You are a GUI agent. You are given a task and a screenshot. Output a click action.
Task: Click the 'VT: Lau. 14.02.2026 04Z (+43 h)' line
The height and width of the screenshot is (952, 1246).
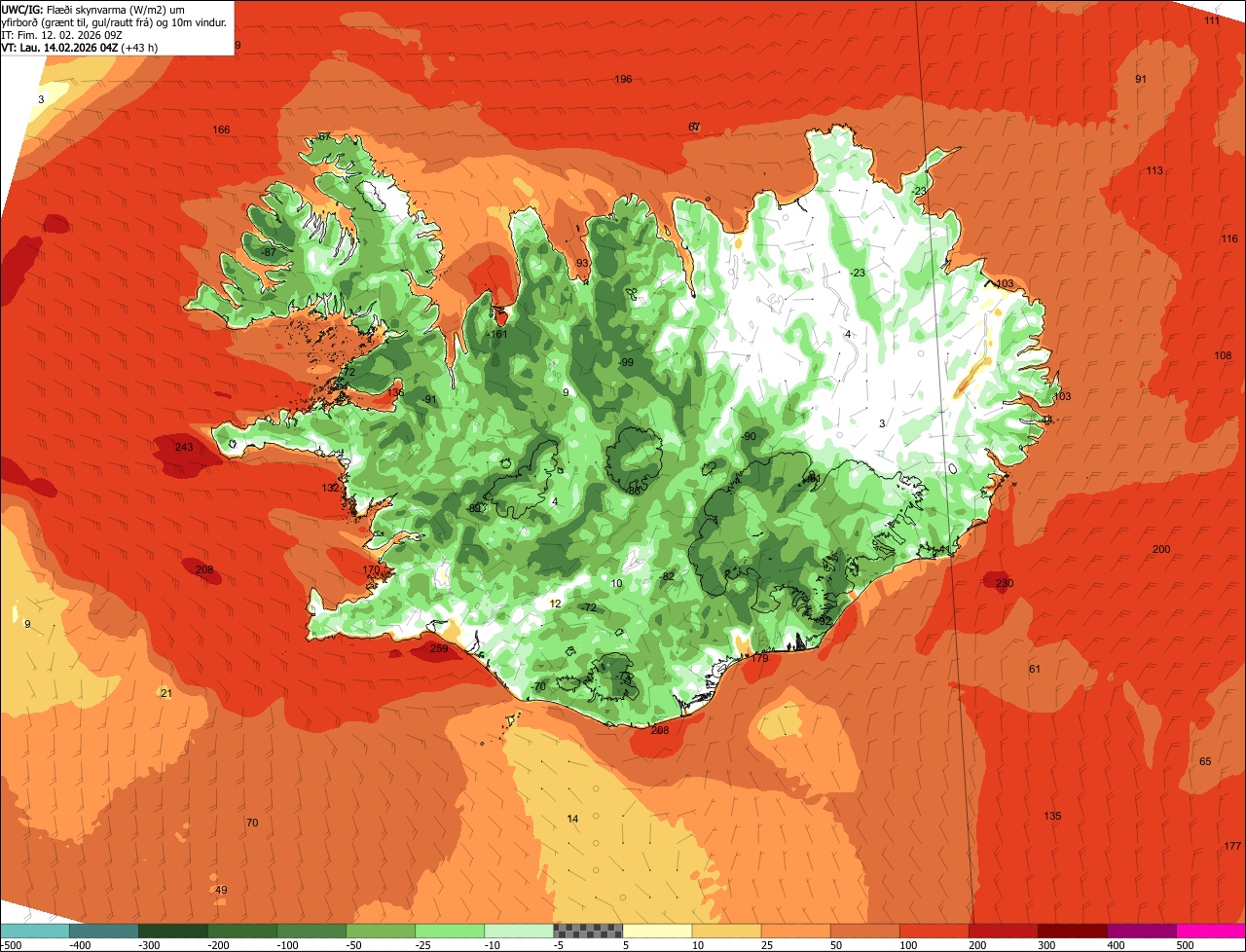pos(80,47)
